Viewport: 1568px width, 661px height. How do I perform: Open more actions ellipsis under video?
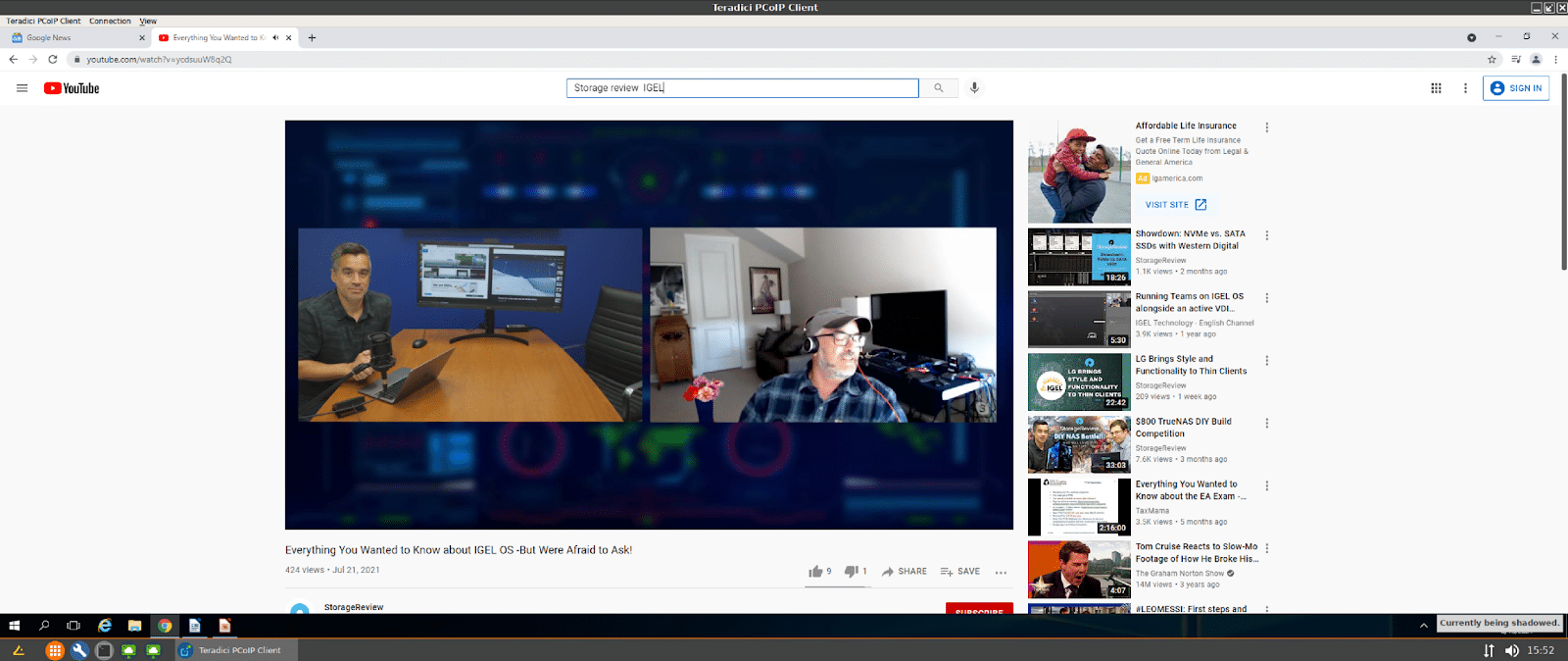point(1001,572)
